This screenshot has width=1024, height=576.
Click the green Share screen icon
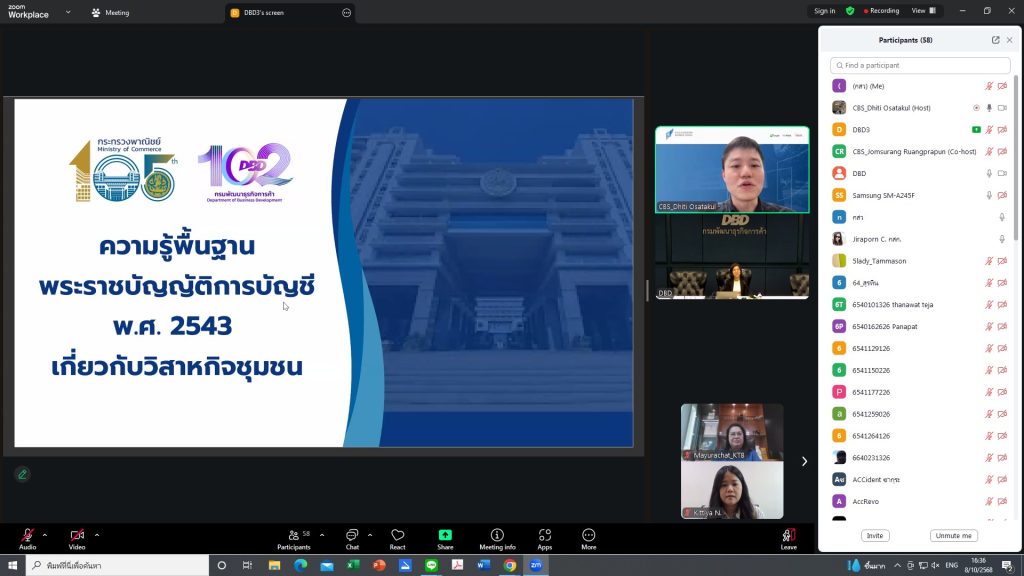point(445,539)
